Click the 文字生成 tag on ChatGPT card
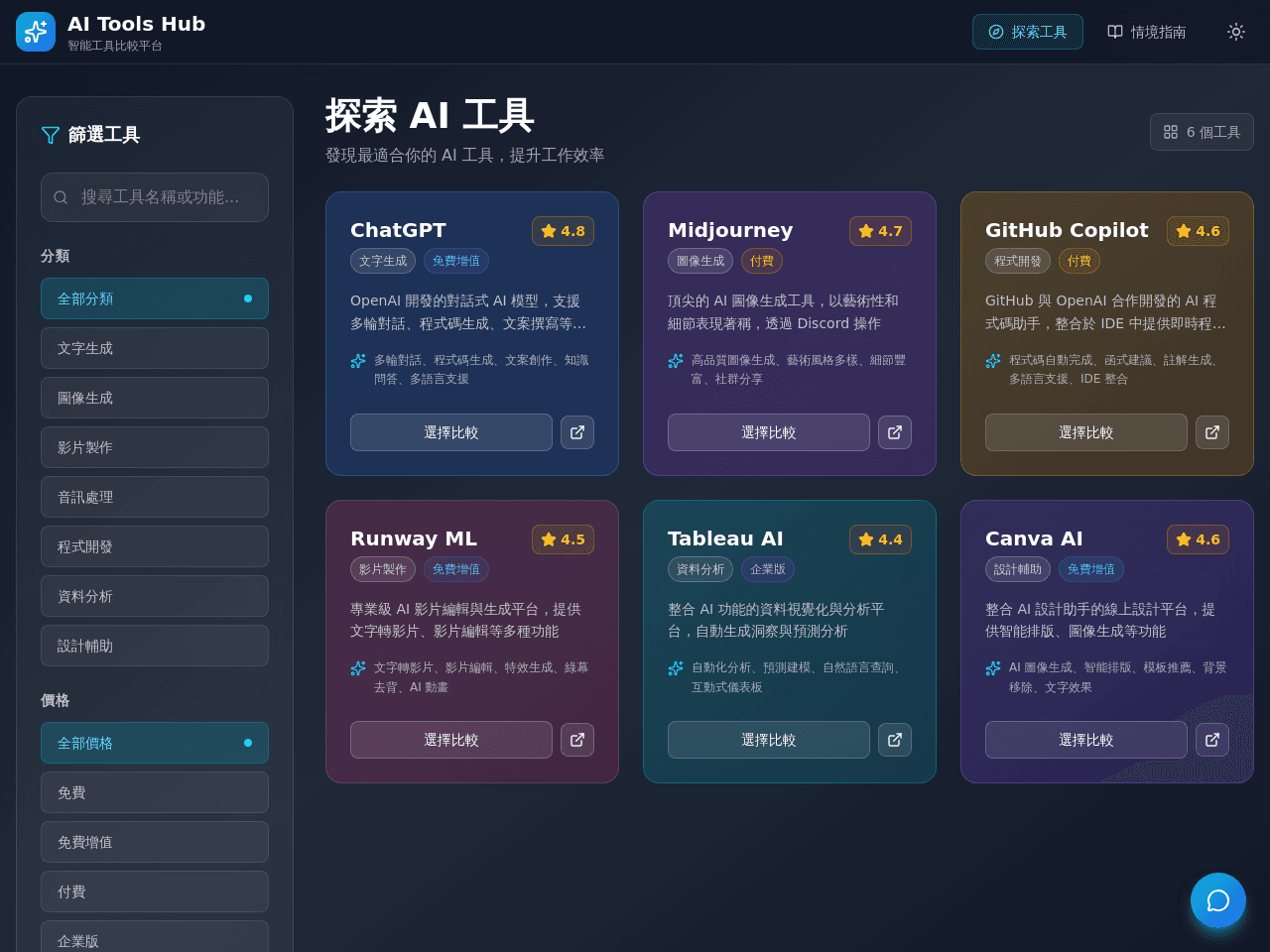The image size is (1270, 952). pos(383,261)
